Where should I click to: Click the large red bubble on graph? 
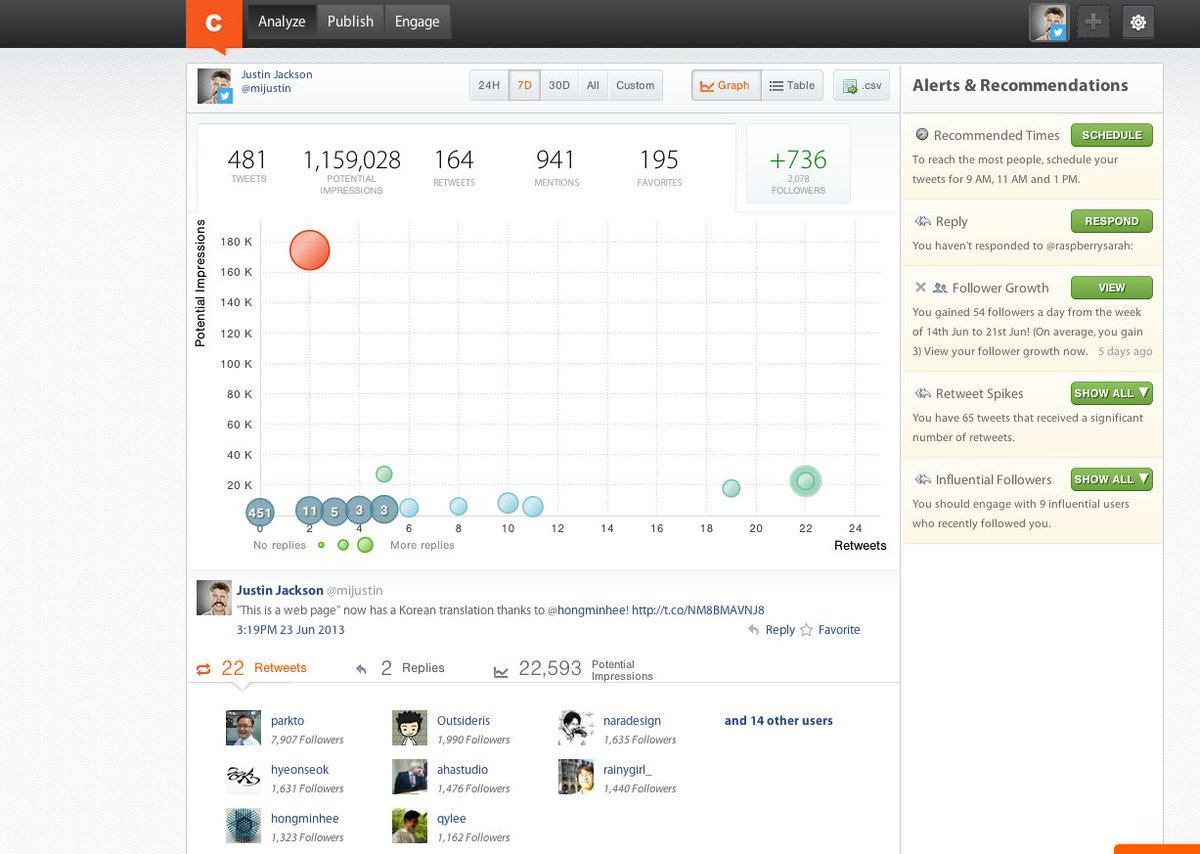[309, 250]
